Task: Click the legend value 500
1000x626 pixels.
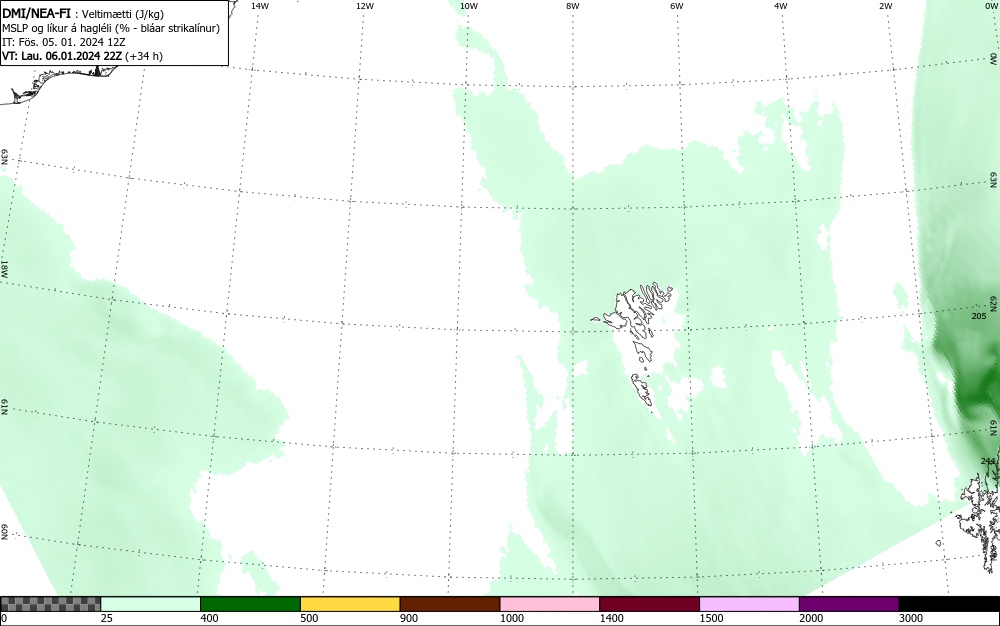Action: (x=309, y=618)
